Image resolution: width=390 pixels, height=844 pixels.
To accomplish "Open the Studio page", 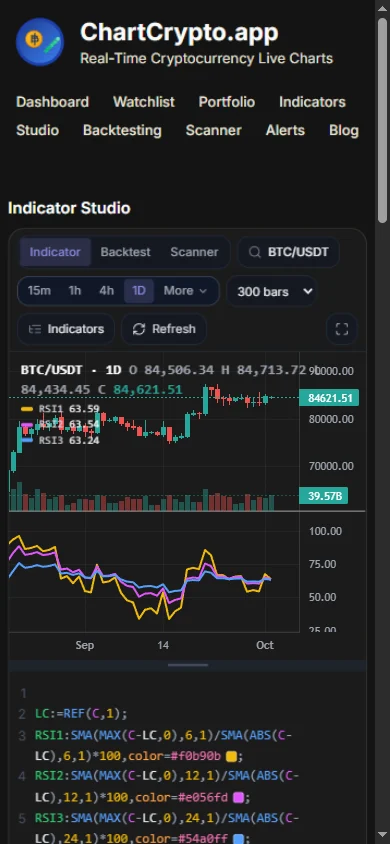I will click(37, 130).
